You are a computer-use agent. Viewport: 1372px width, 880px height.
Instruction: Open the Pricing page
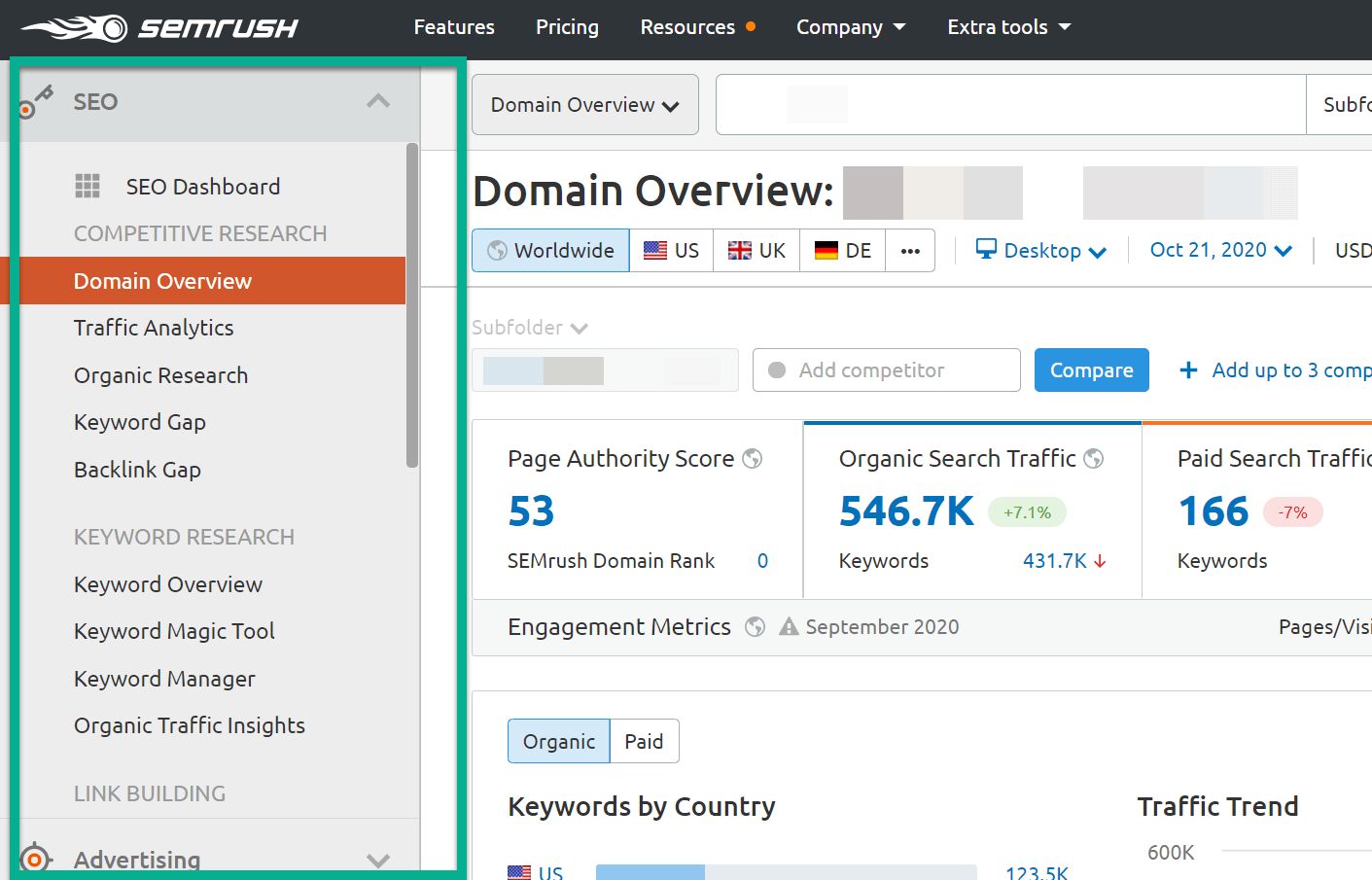tap(567, 27)
